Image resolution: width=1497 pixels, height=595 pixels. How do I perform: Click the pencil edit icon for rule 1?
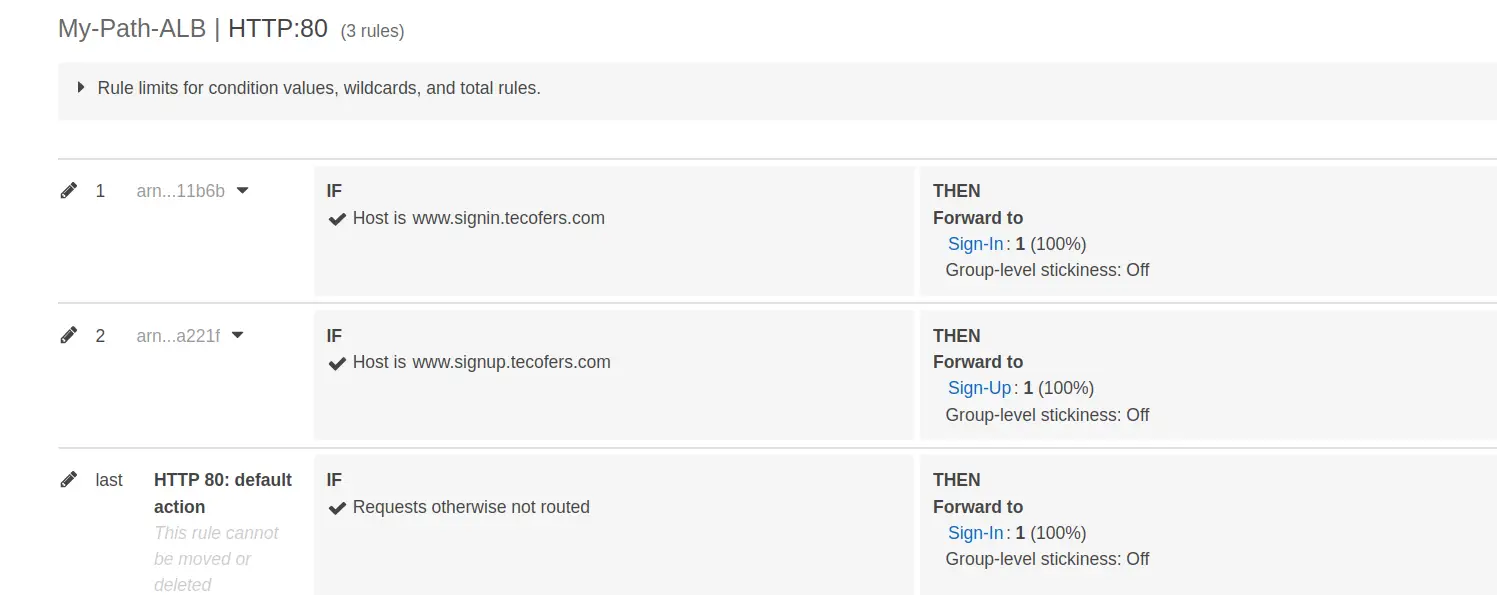click(x=68, y=190)
